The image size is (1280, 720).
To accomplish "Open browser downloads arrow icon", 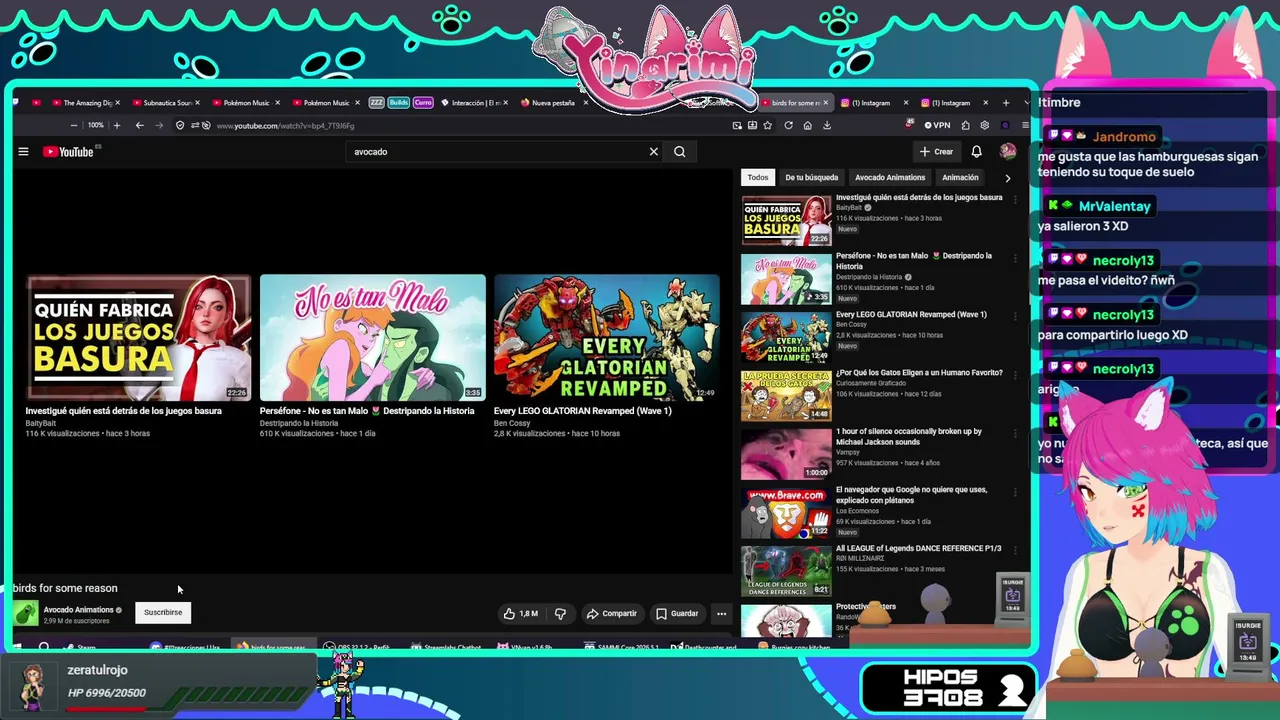I will point(827,126).
